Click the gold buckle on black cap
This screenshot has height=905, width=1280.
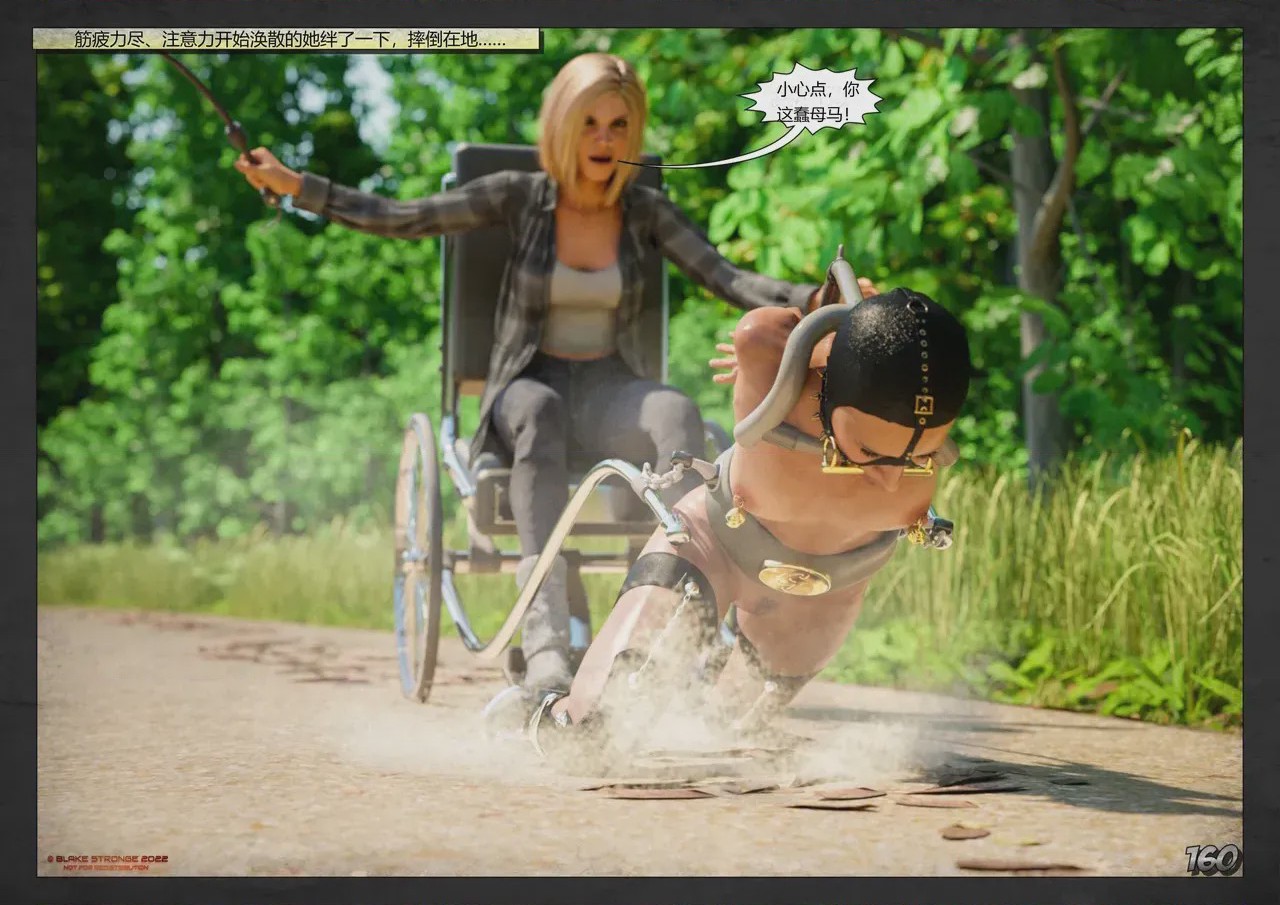tap(923, 405)
